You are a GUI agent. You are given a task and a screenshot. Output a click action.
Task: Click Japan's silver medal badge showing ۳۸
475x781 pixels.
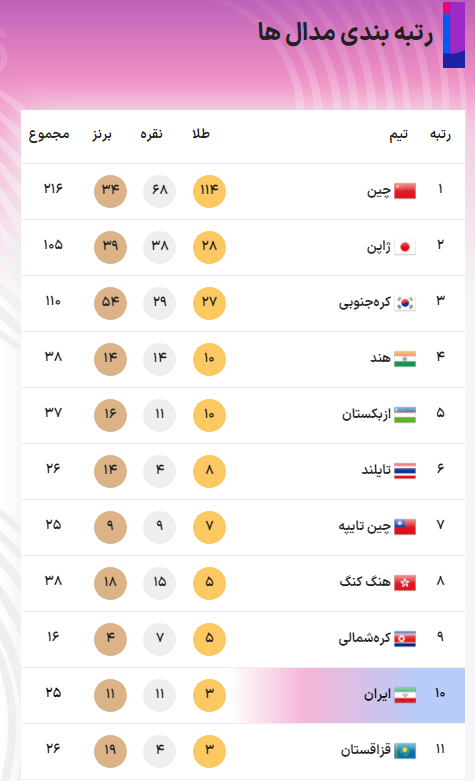tap(159, 247)
